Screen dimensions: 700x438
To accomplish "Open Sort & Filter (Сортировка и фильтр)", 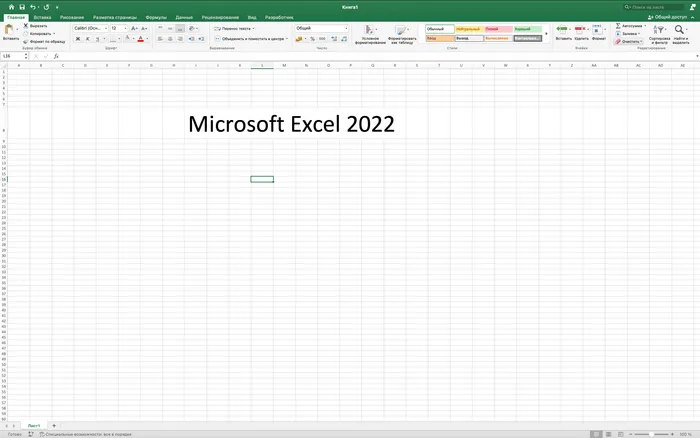I will [x=659, y=34].
